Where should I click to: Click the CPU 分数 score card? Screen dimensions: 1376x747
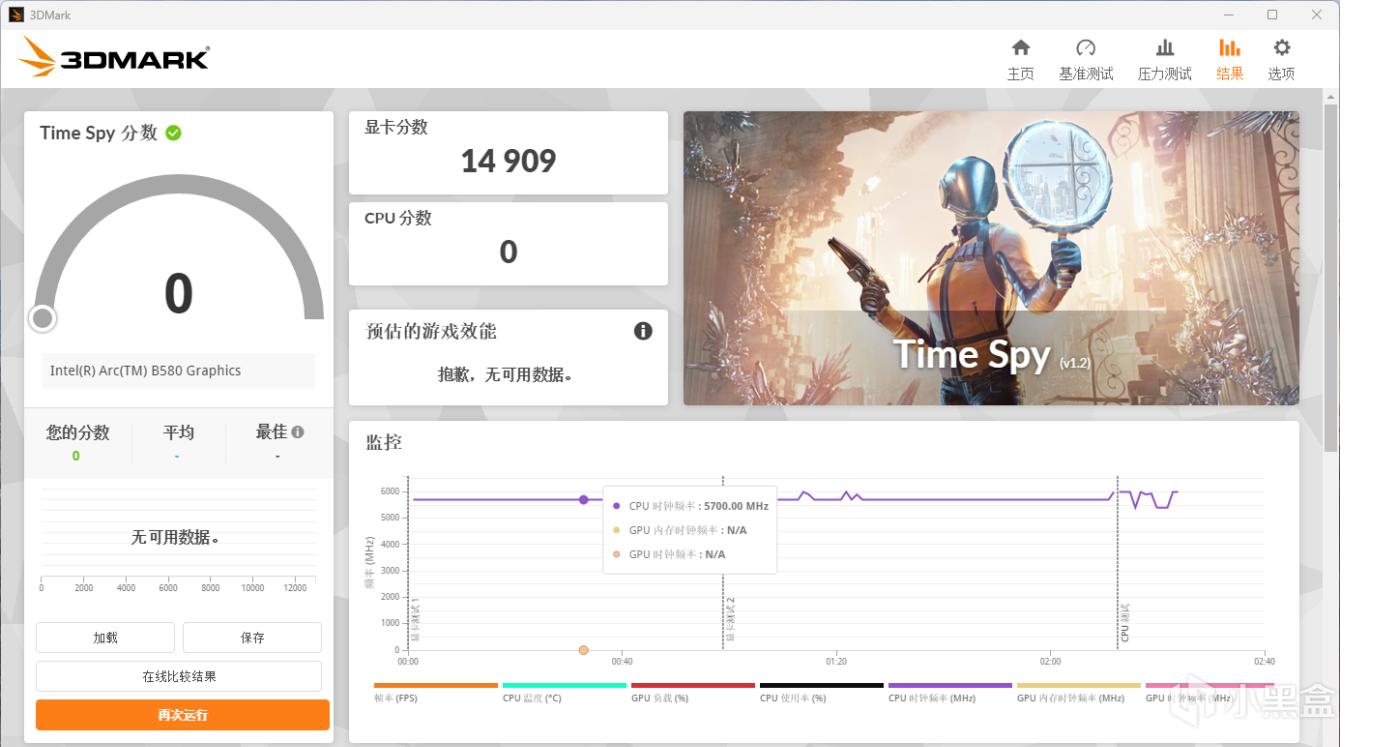pyautogui.click(x=508, y=243)
